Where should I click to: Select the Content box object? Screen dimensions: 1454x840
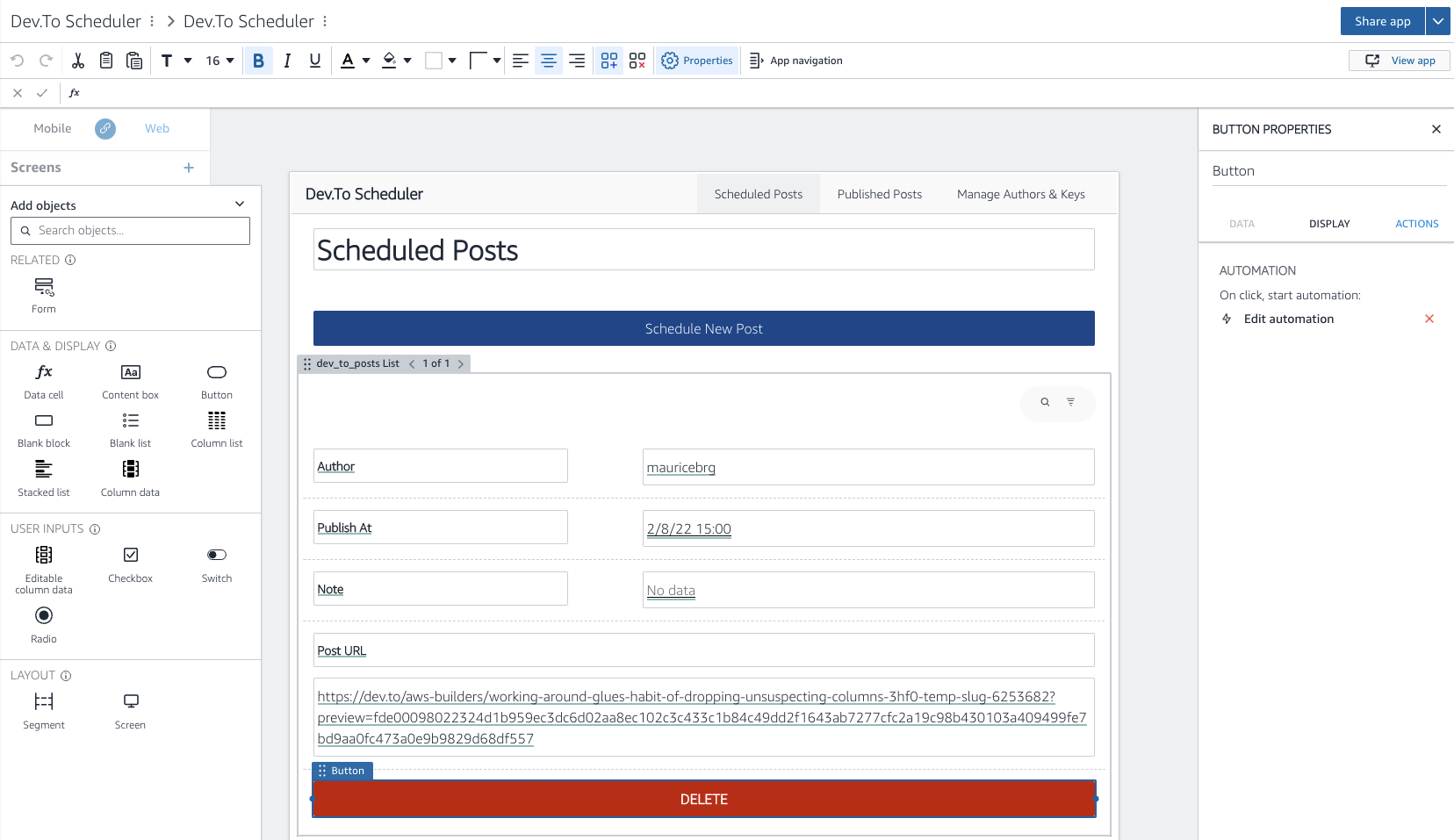[130, 382]
